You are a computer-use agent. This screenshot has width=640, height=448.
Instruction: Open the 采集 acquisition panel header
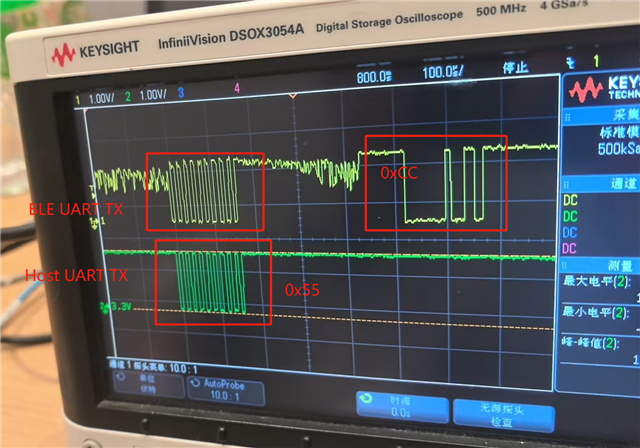point(601,116)
